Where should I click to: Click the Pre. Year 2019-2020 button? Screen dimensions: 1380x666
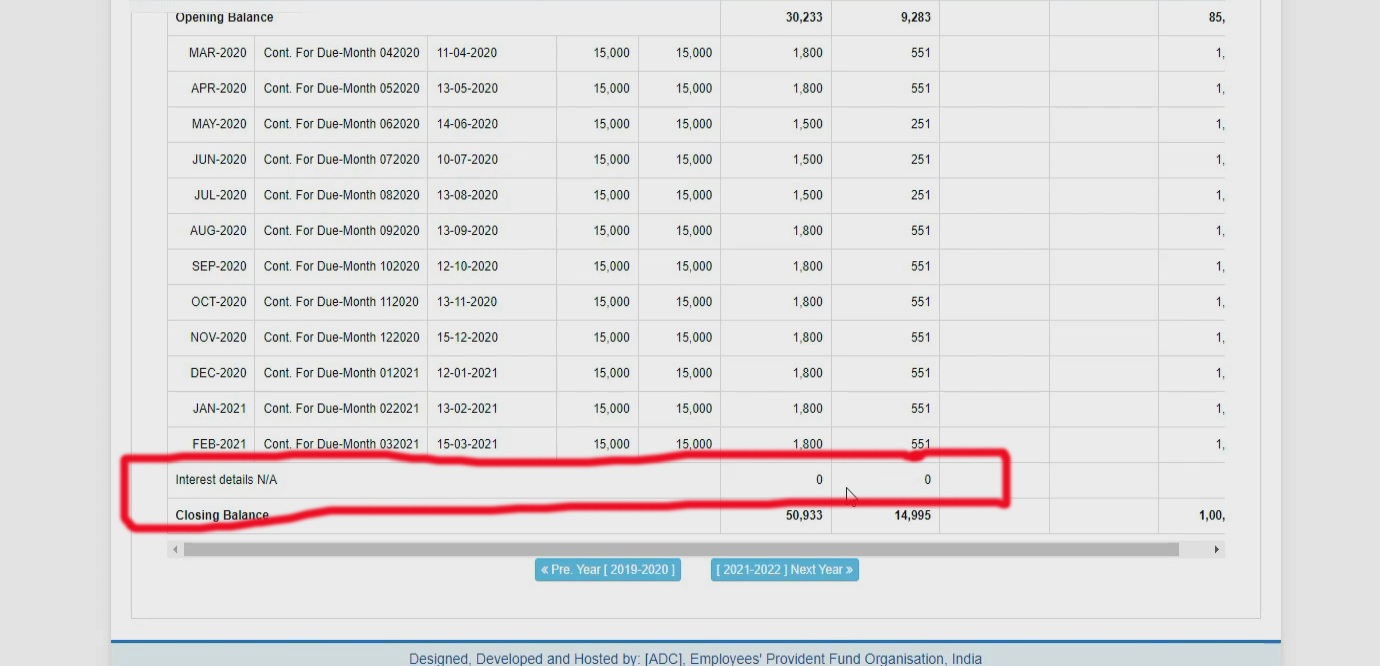(607, 570)
